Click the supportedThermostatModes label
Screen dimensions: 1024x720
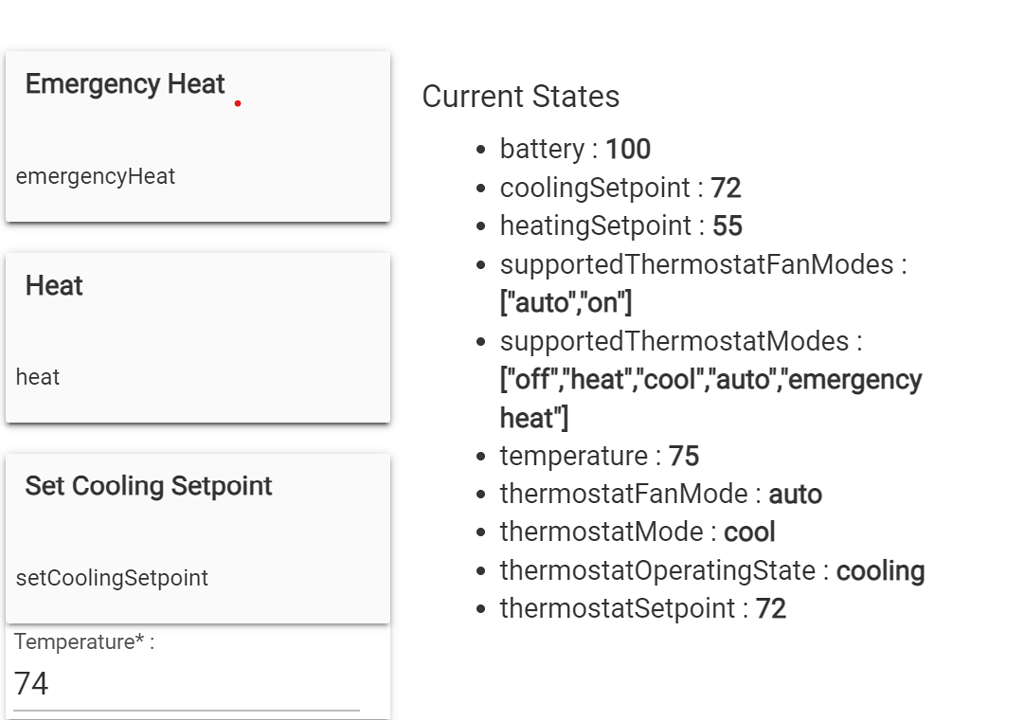point(680,341)
